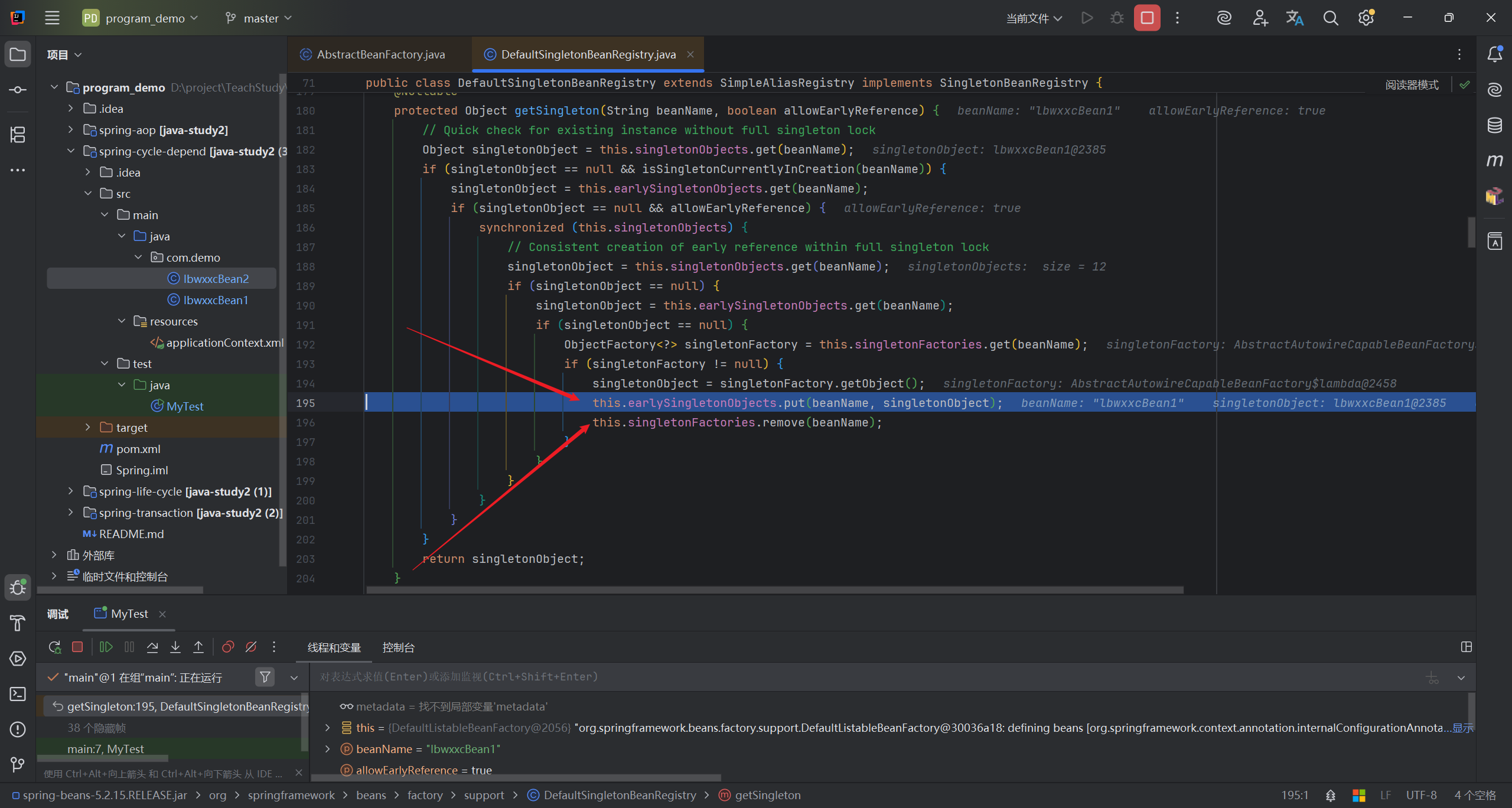Toggle Mute Breakpoints in debugger
This screenshot has width=1512, height=808.
tap(251, 647)
